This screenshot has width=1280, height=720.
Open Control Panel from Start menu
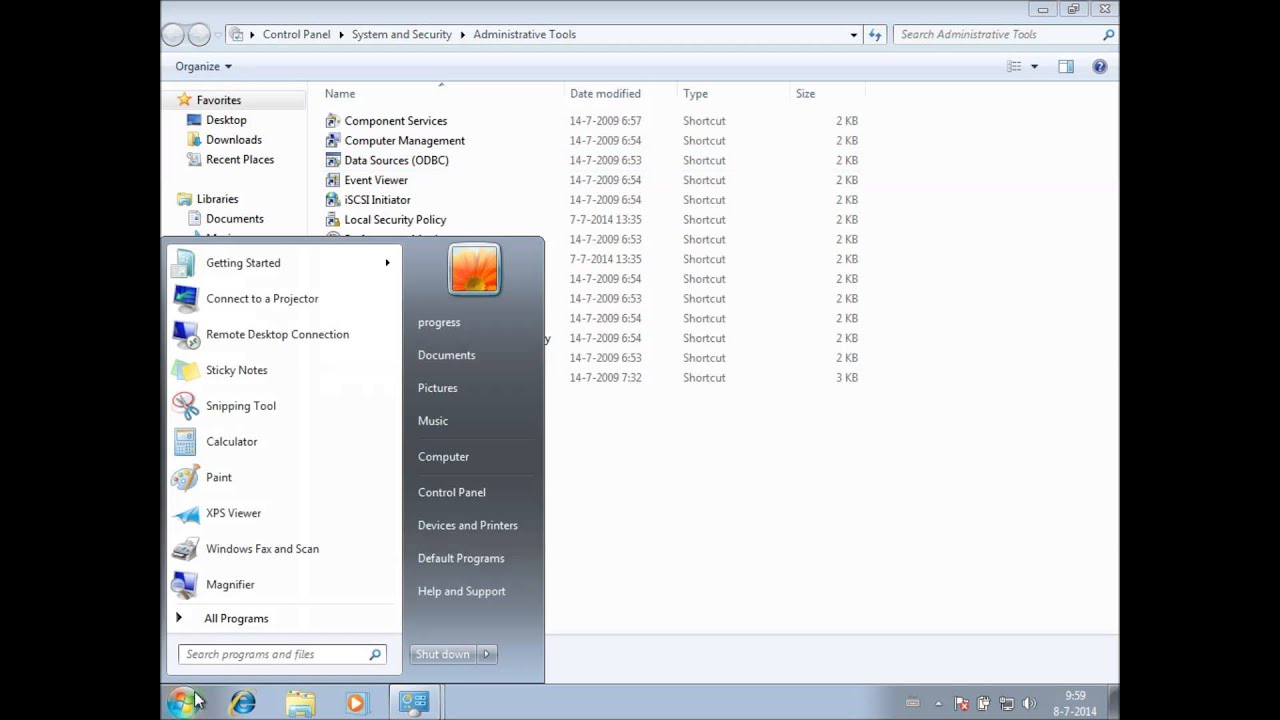tap(451, 493)
